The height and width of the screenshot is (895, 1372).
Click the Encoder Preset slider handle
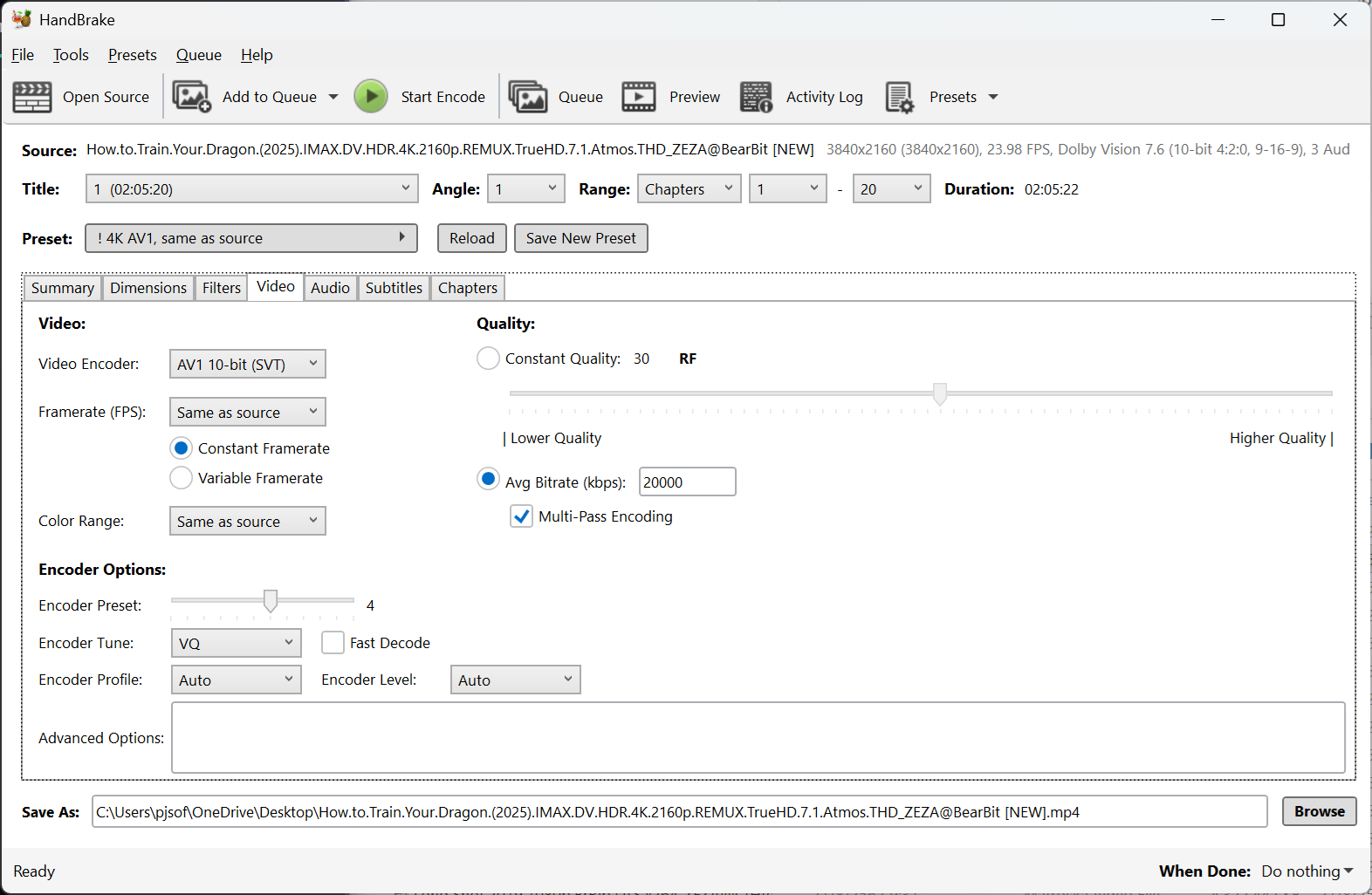coord(271,600)
